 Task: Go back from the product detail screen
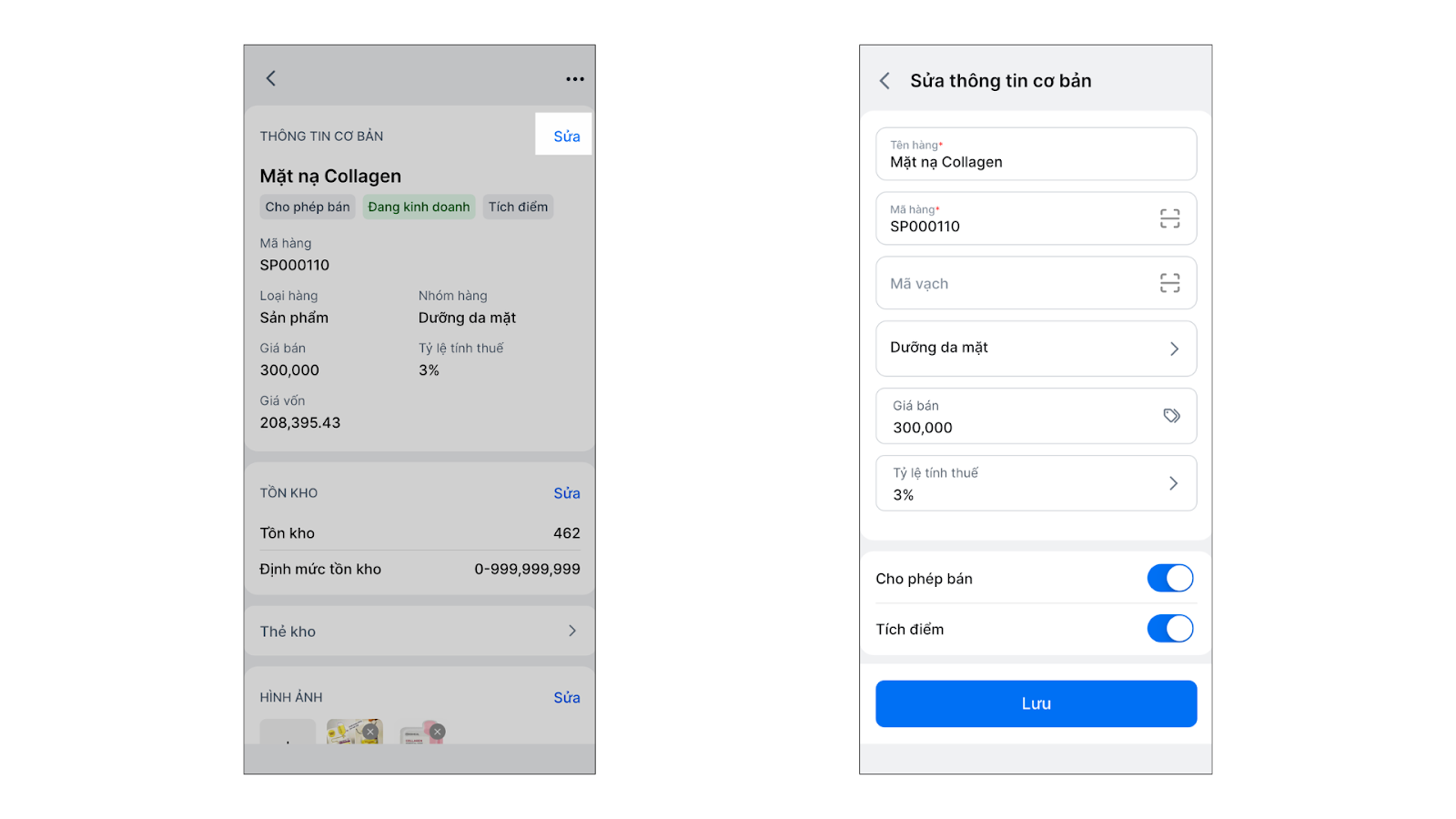tap(270, 78)
